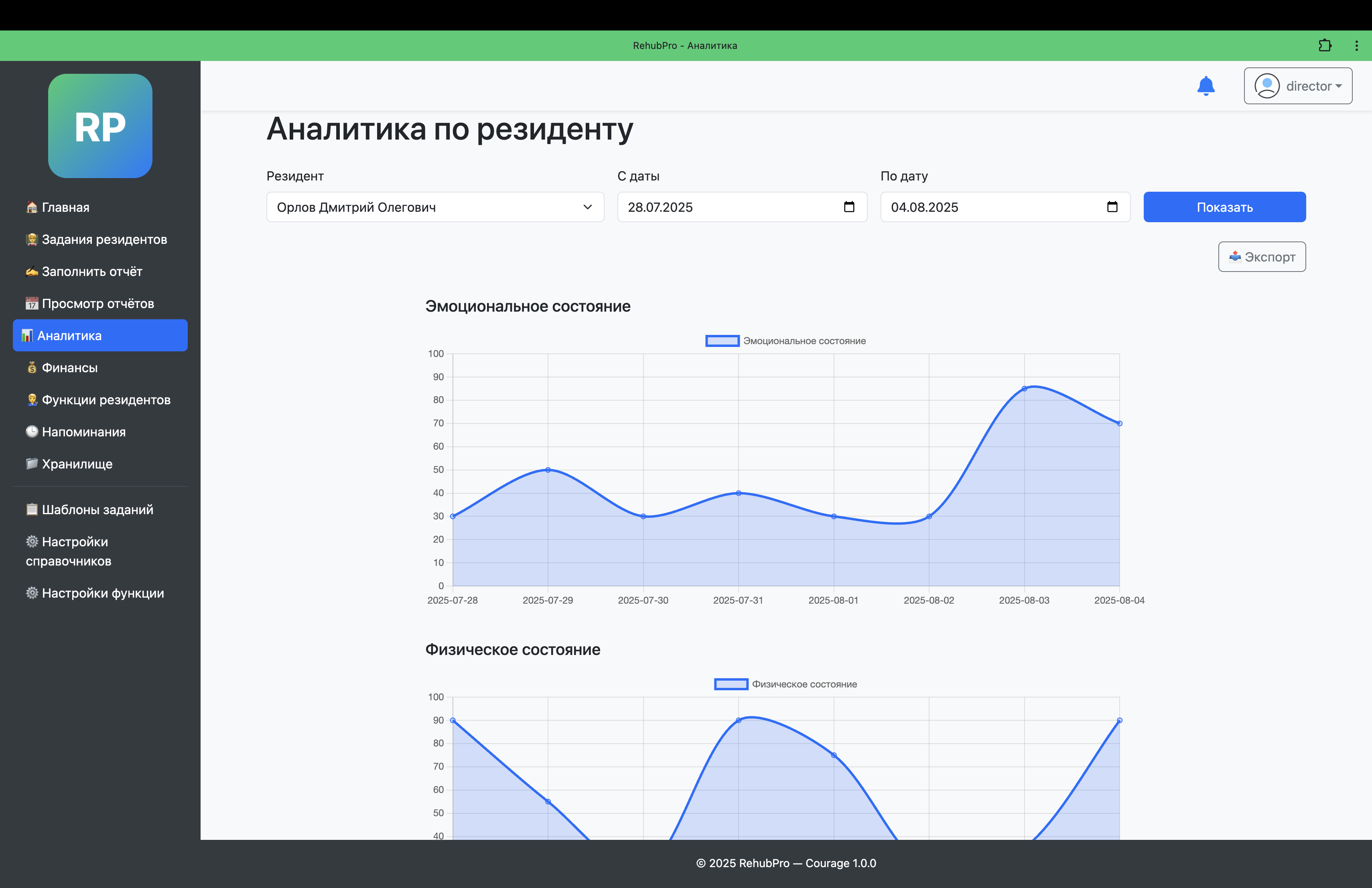
Task: Click the notification bell icon
Action: [1206, 86]
